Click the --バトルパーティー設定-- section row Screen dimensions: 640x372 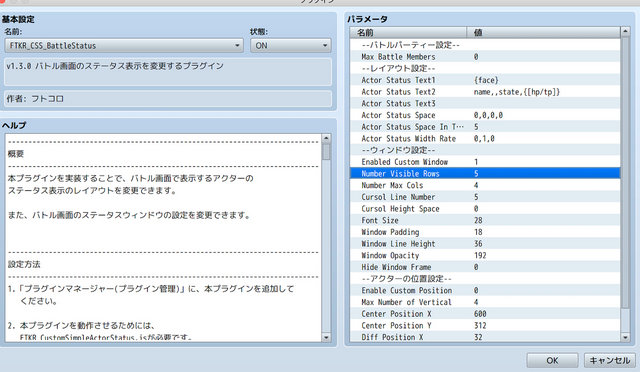click(485, 45)
